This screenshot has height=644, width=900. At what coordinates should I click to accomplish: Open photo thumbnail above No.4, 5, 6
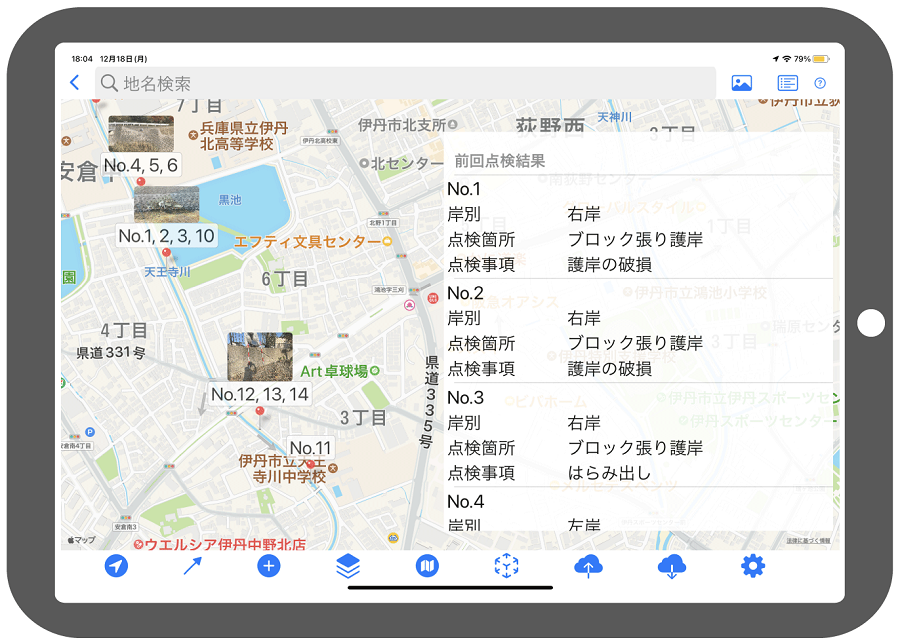(141, 134)
